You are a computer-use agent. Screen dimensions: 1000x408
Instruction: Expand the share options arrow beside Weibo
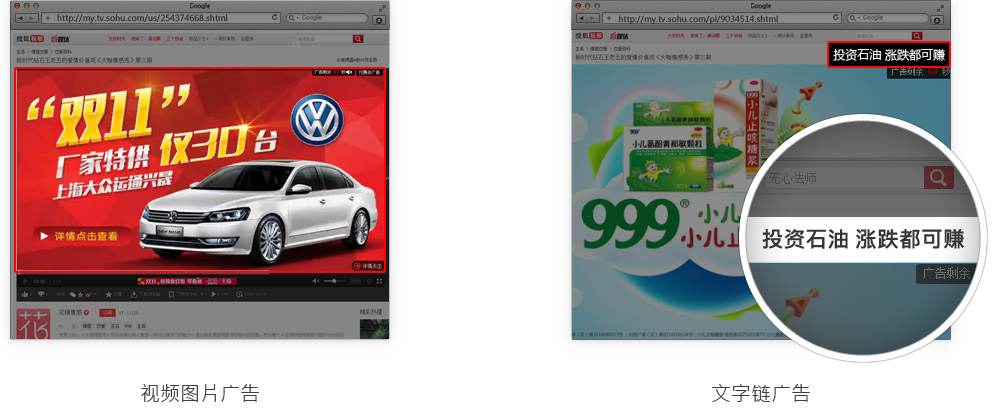point(96,294)
